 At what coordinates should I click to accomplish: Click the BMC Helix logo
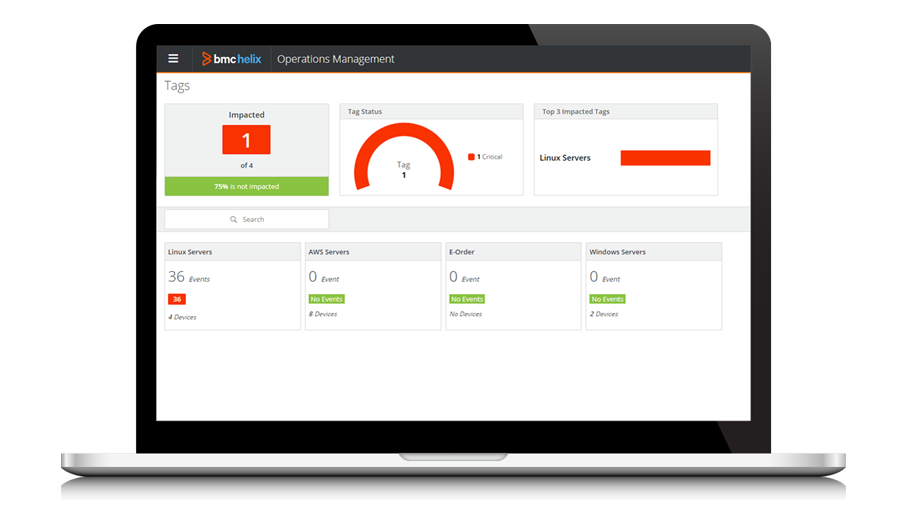coord(231,59)
